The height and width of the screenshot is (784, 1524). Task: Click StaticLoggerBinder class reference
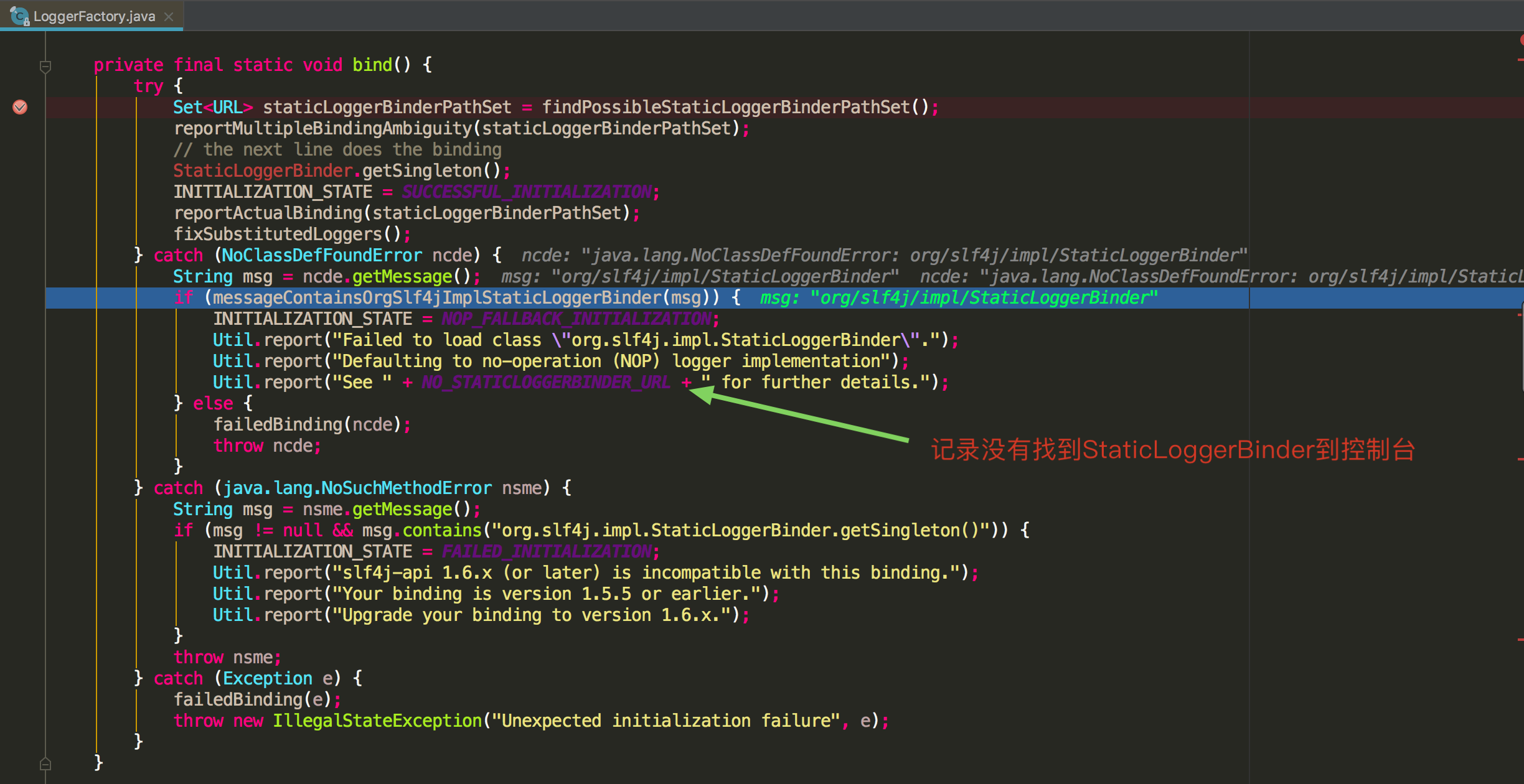[263, 170]
